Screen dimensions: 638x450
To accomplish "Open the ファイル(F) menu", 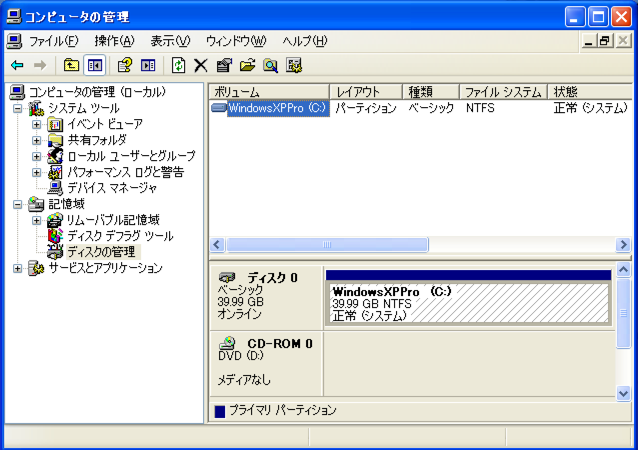I will (x=53, y=41).
